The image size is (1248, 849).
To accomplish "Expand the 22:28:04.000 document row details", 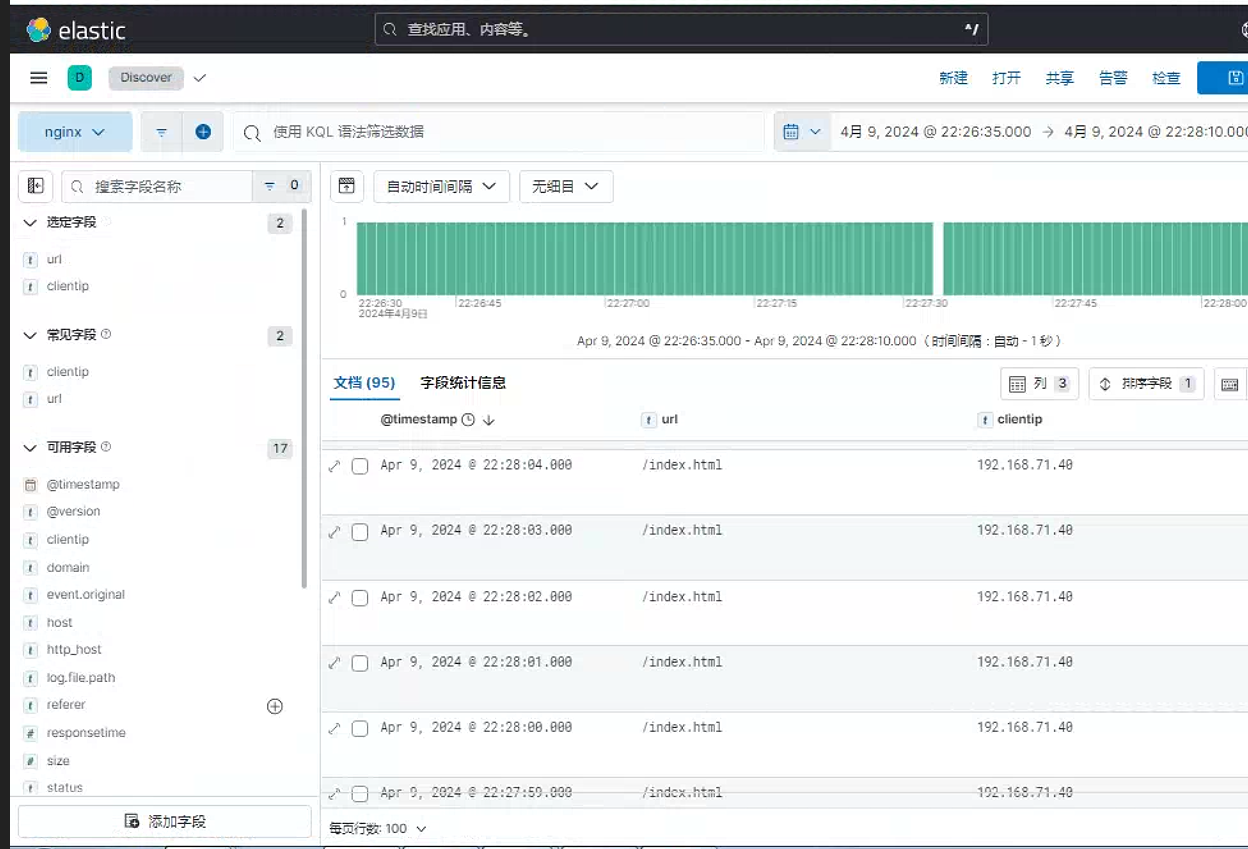I will pos(335,466).
